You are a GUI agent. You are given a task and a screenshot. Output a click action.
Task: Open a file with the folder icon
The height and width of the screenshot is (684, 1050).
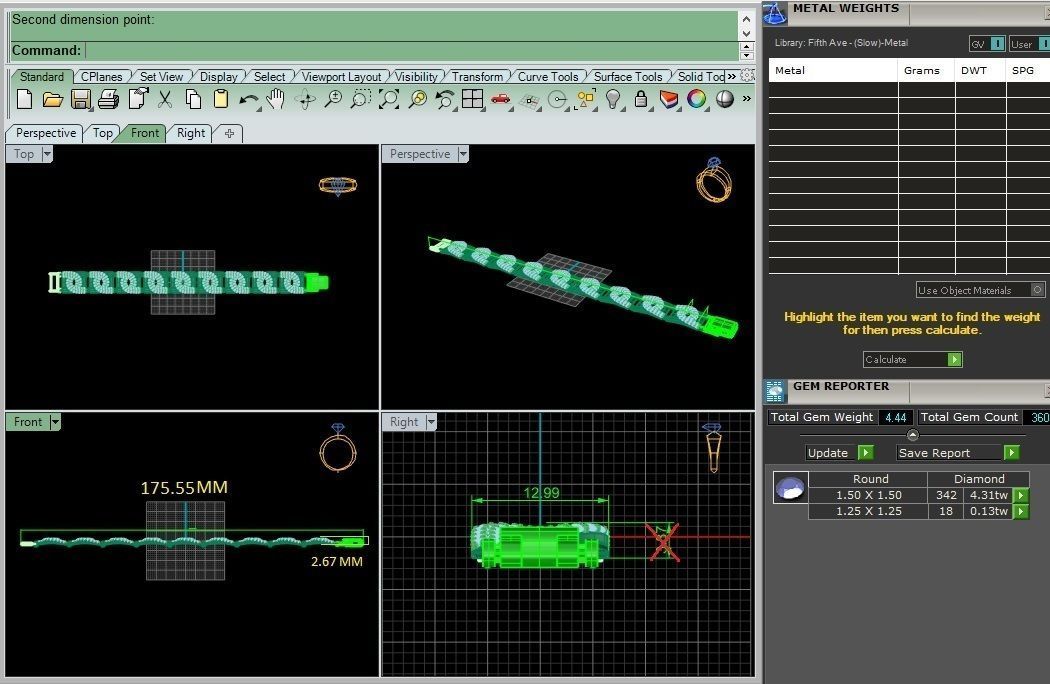(x=52, y=100)
